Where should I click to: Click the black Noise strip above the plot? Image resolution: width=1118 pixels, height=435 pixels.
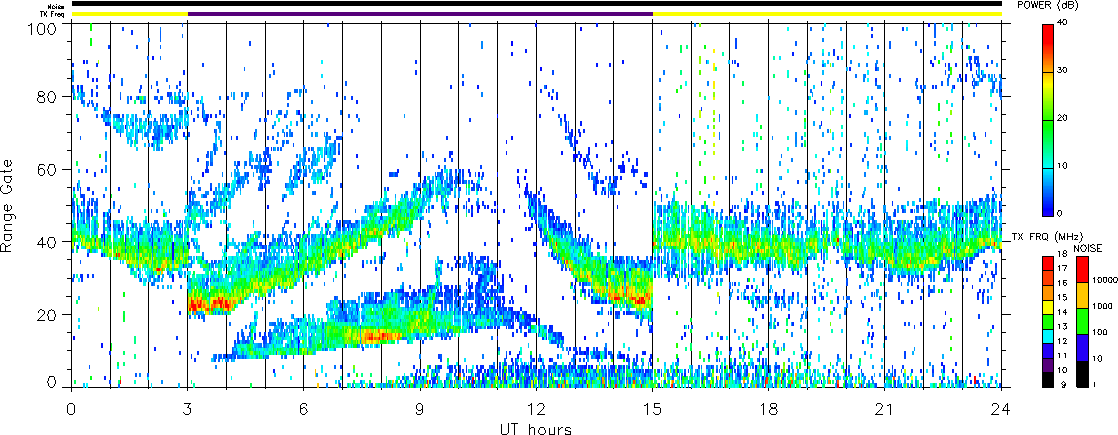click(x=536, y=4)
